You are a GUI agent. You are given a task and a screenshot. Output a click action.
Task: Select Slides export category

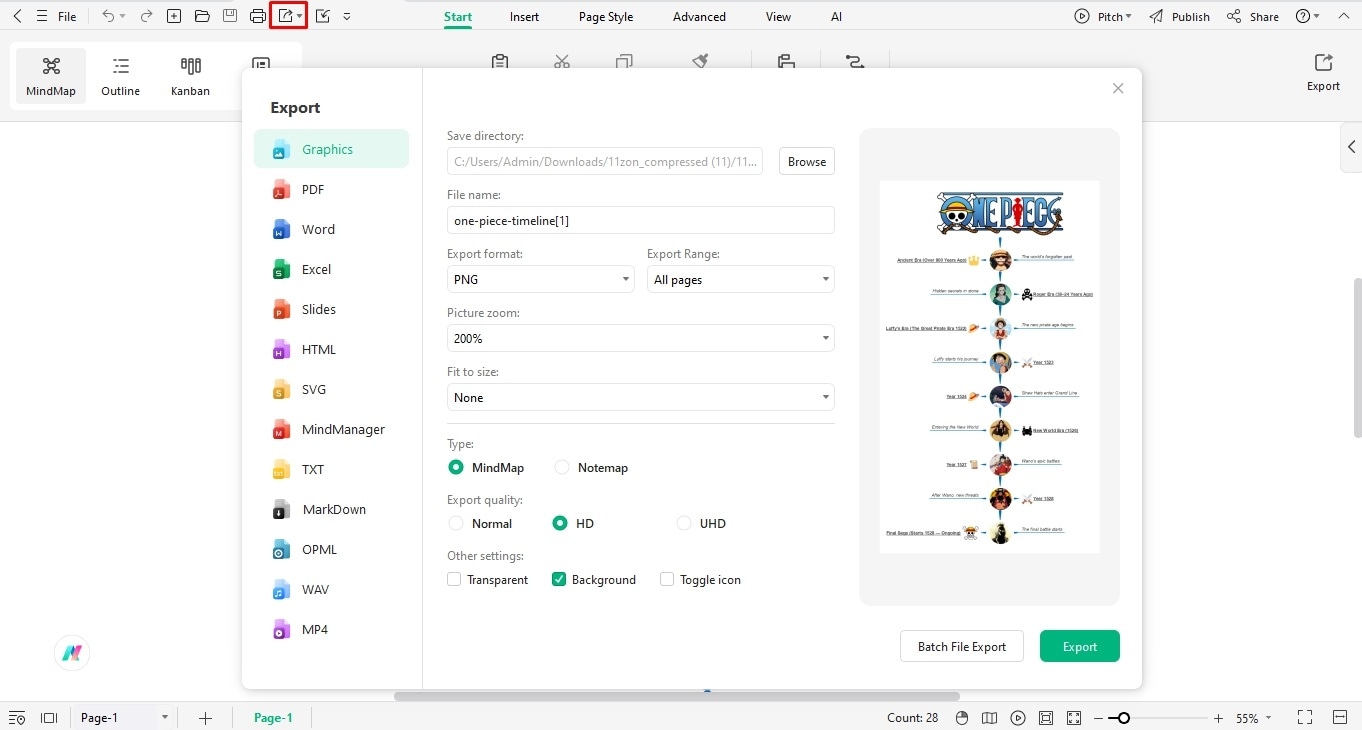[331, 309]
